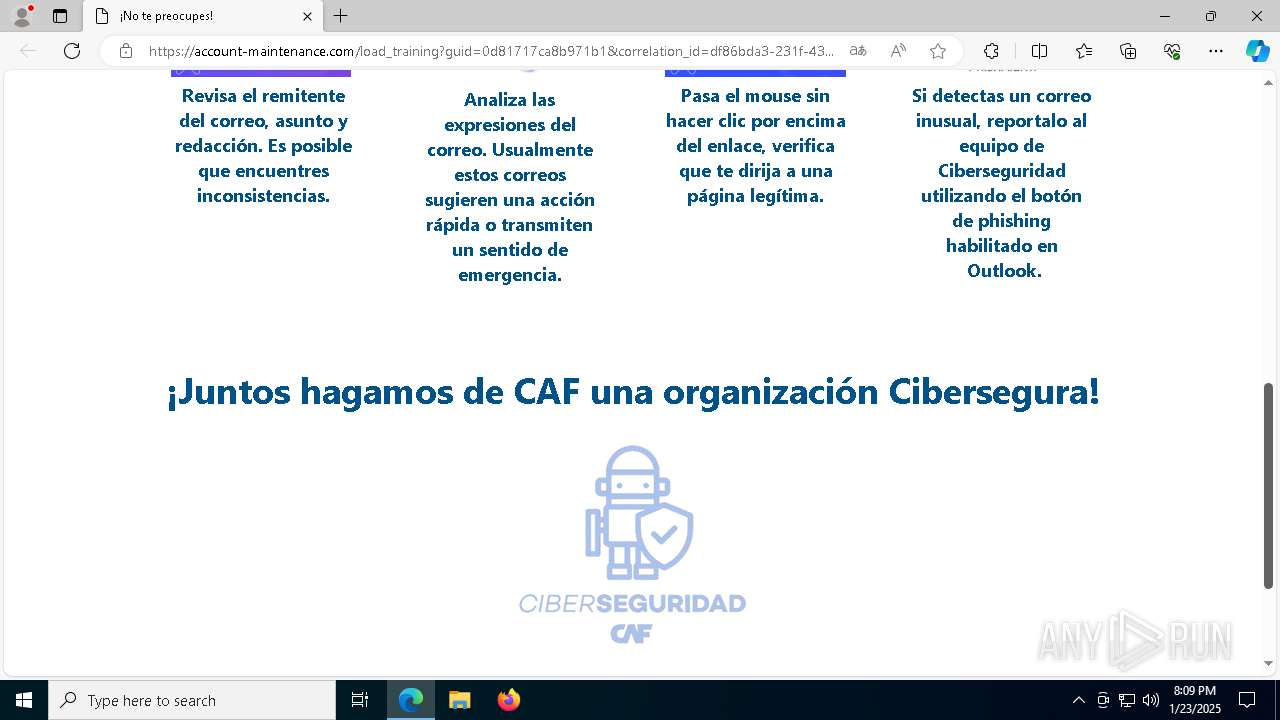This screenshot has height=720, width=1280.
Task: Select the '¡No te preocupes!' tab
Action: coord(202,16)
